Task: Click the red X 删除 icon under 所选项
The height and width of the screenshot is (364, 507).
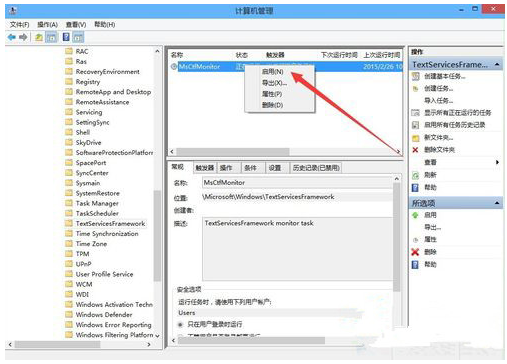Action: click(x=415, y=252)
